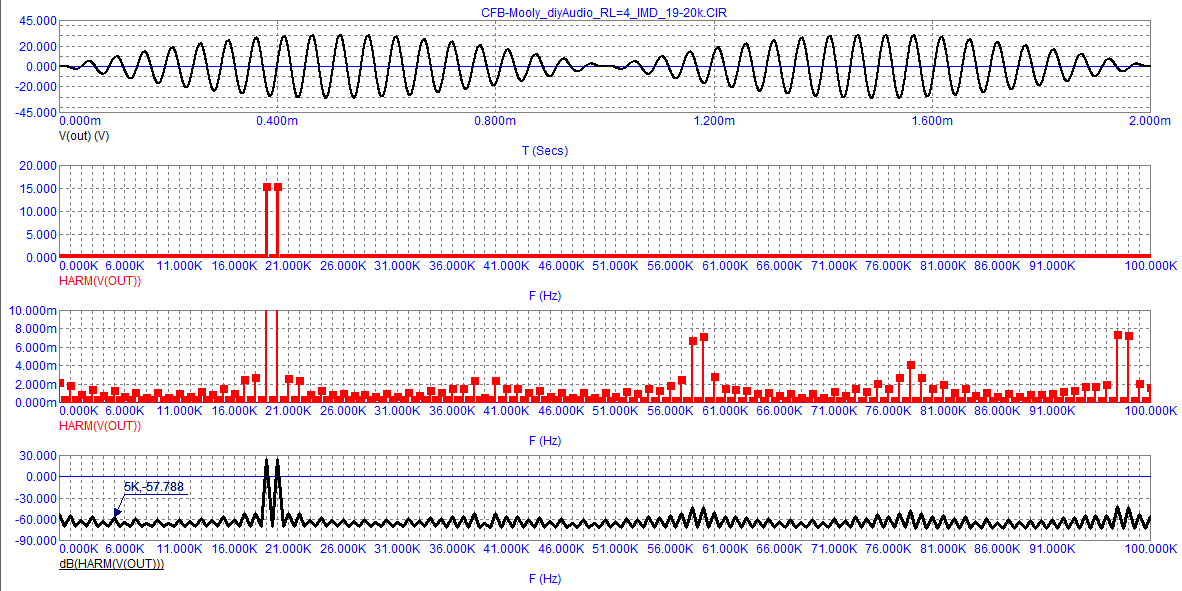Select the 2.000m time axis label
The image size is (1182, 591).
click(x=1148, y=121)
